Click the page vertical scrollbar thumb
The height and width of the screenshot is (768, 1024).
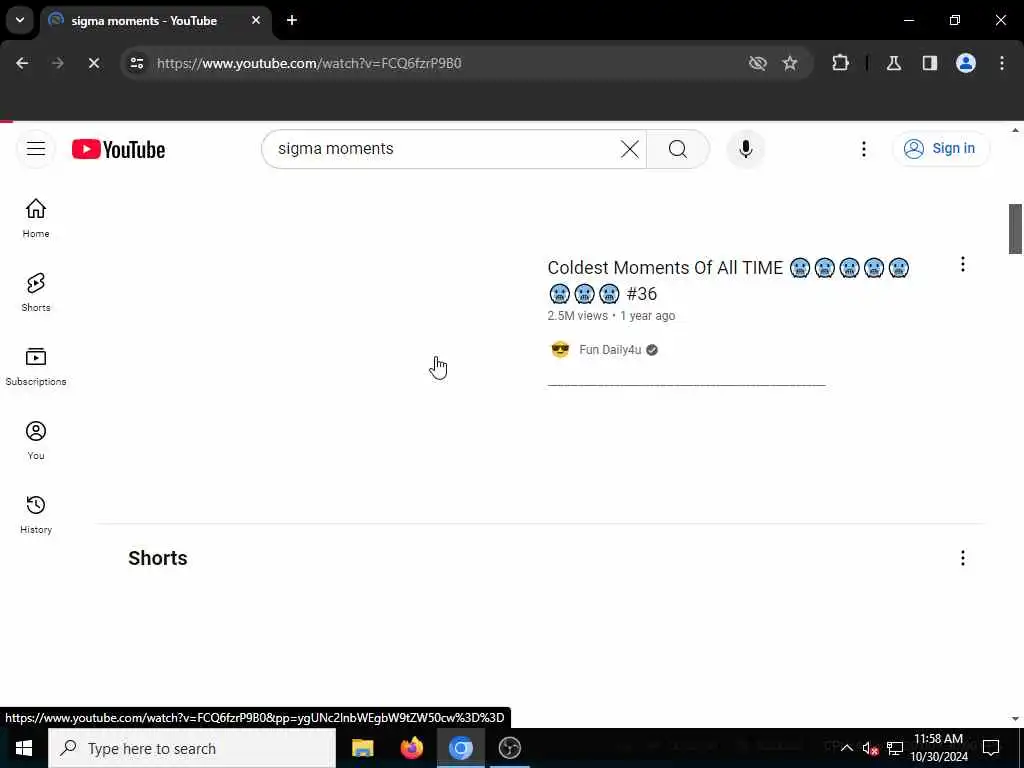[x=1015, y=229]
